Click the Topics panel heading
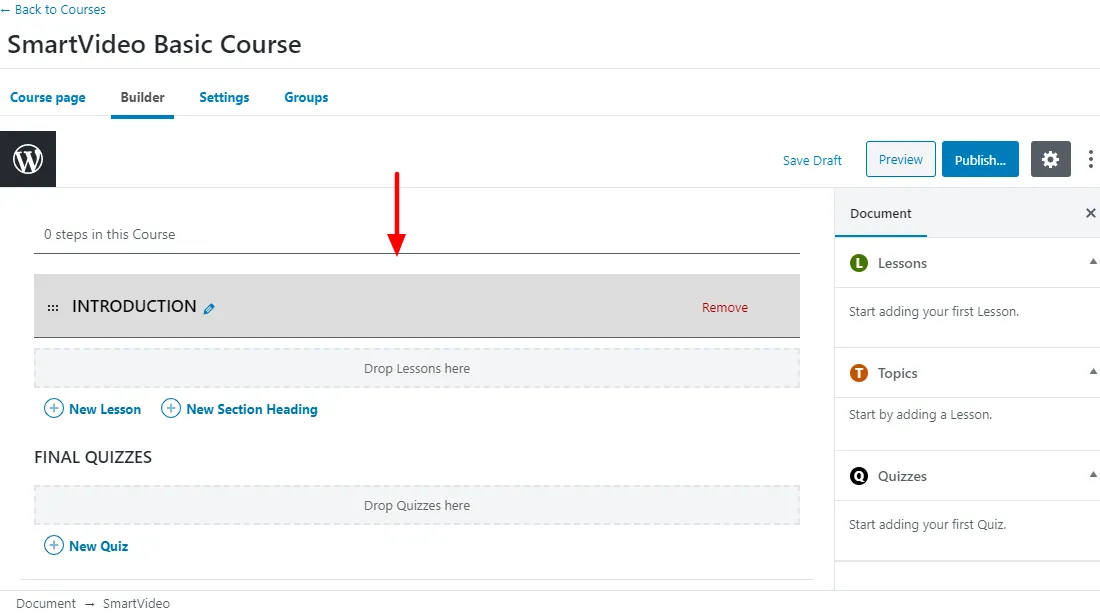Image resolution: width=1100 pixels, height=615 pixels. click(x=897, y=373)
